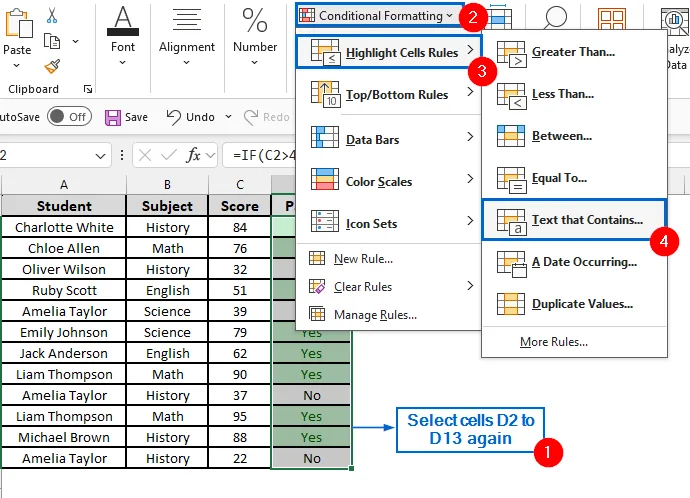Click inside the formula bar input
The width and height of the screenshot is (690, 498).
coord(260,155)
